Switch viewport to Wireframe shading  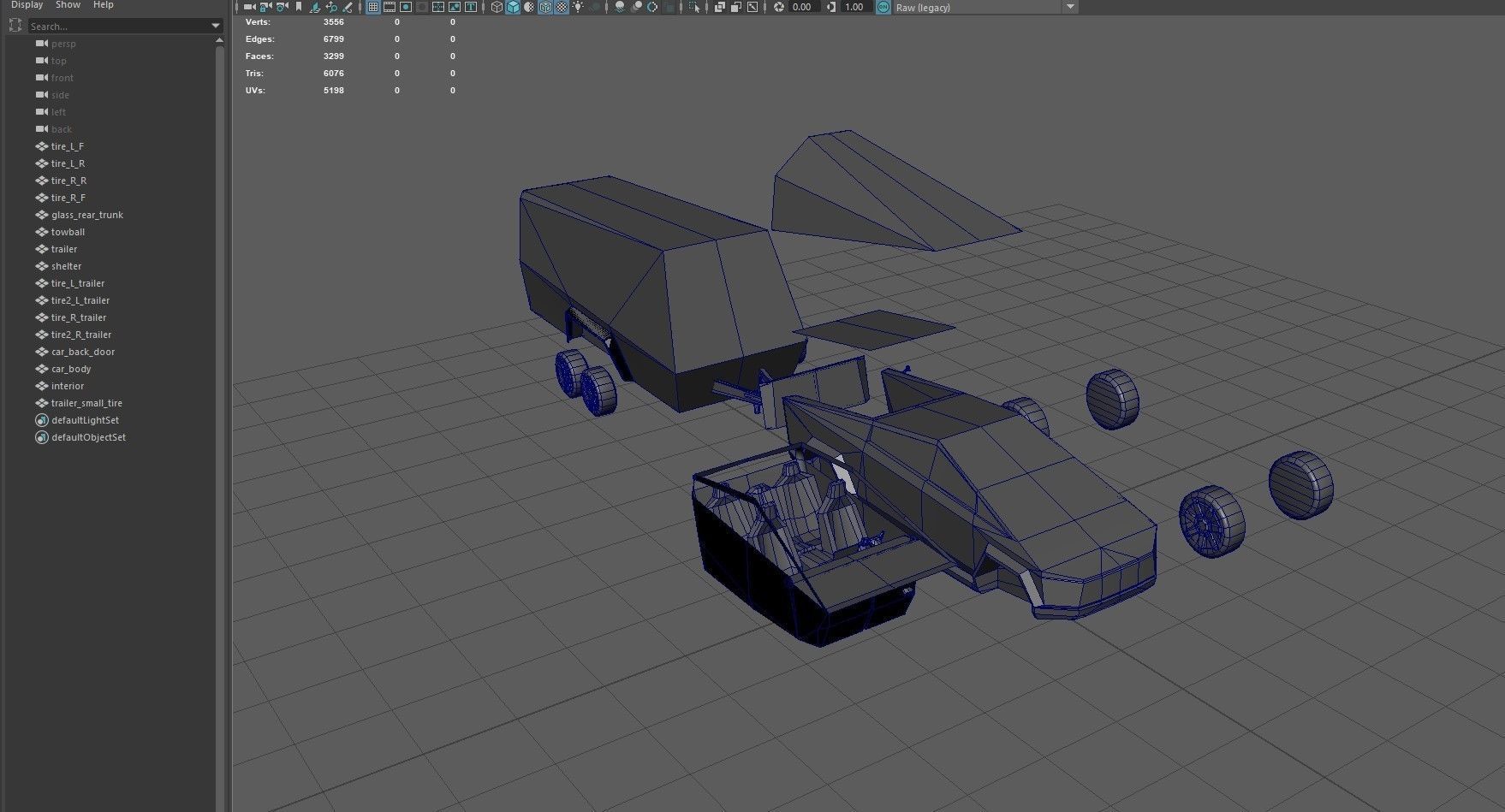[497, 7]
